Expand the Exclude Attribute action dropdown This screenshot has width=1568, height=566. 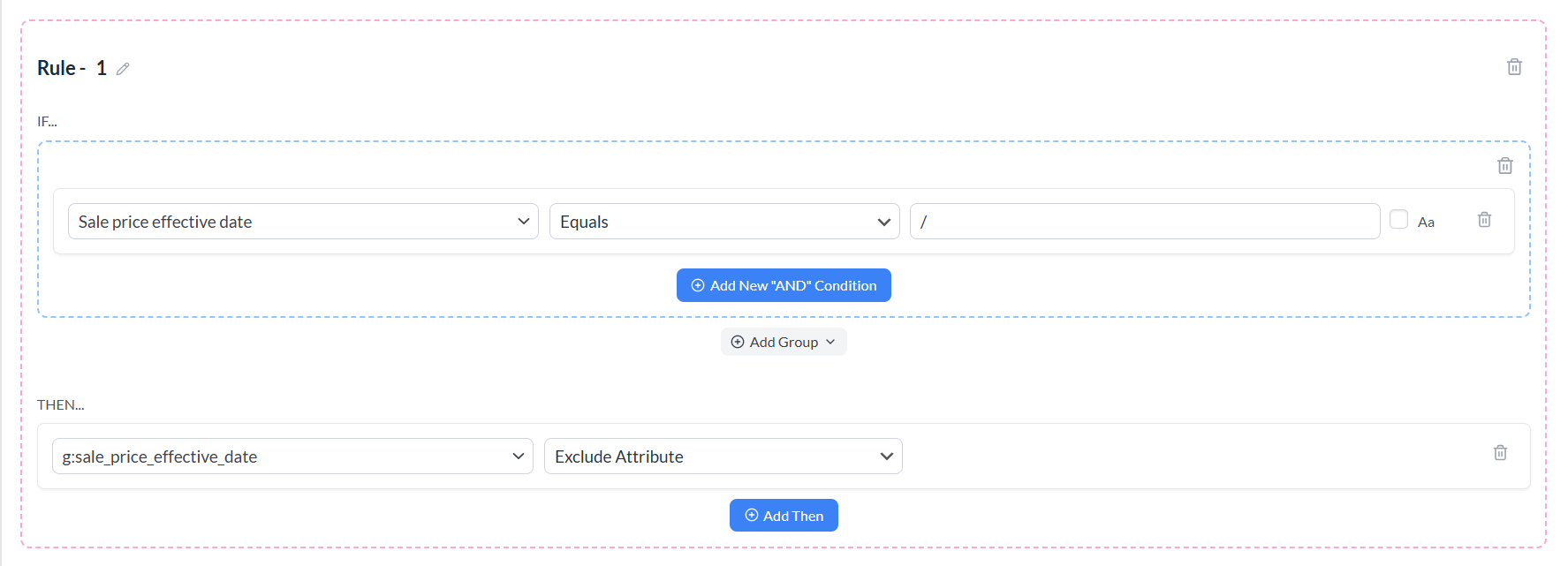(722, 457)
